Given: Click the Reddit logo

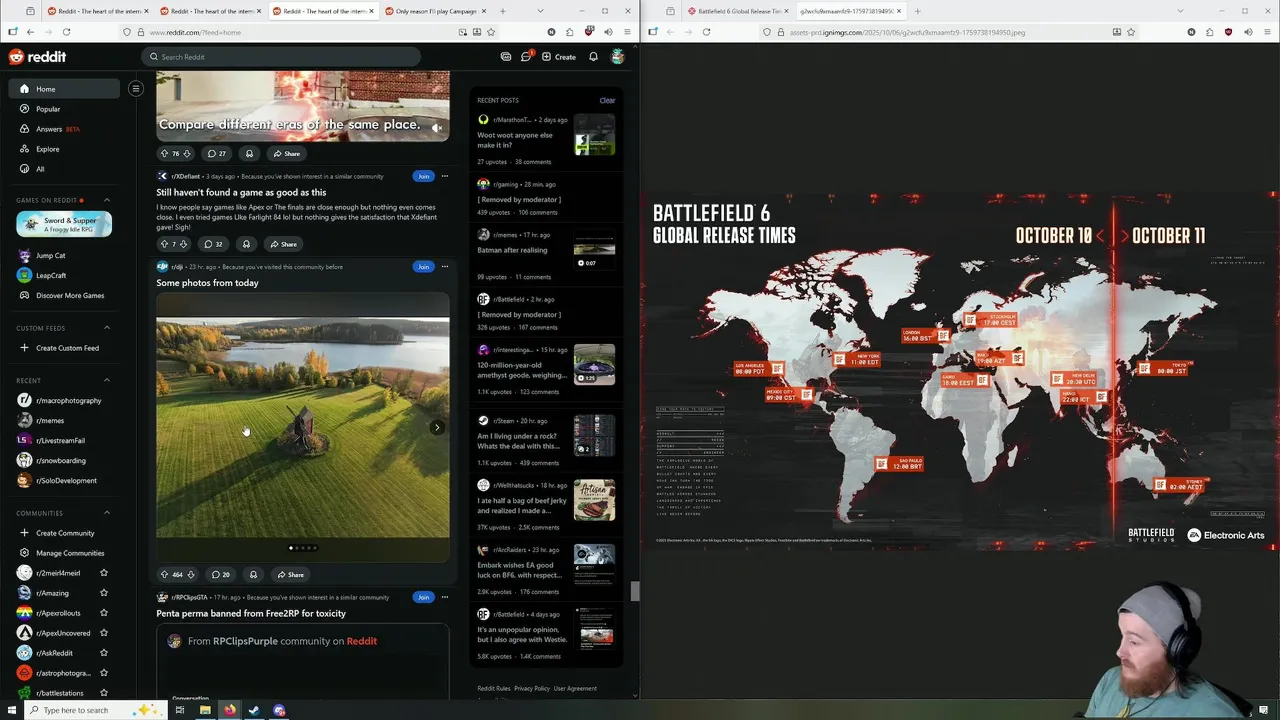Looking at the screenshot, I should click(37, 57).
